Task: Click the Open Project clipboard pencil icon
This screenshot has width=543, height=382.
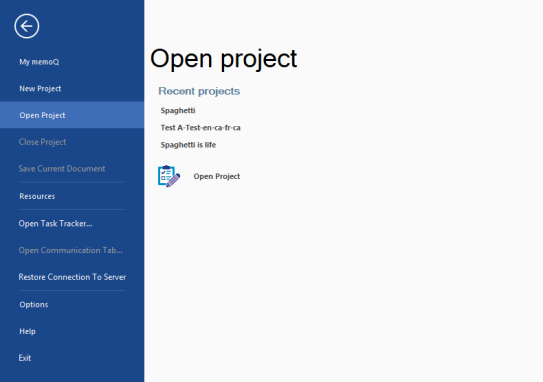Action: (169, 176)
